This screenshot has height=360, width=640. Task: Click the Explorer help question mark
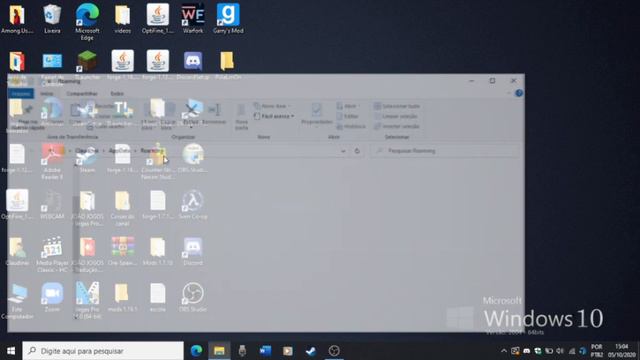point(519,93)
